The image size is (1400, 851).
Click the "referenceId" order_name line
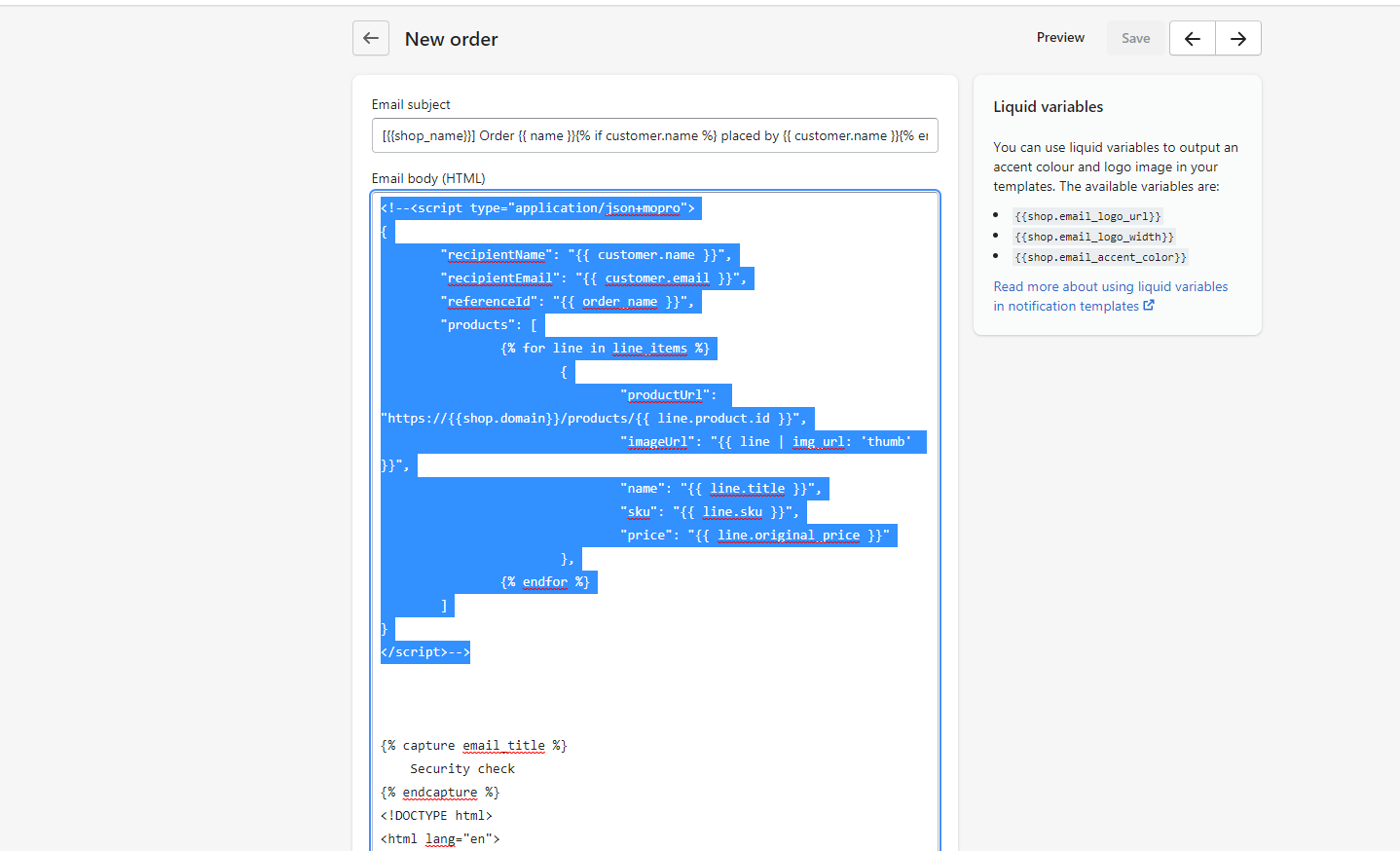568,302
